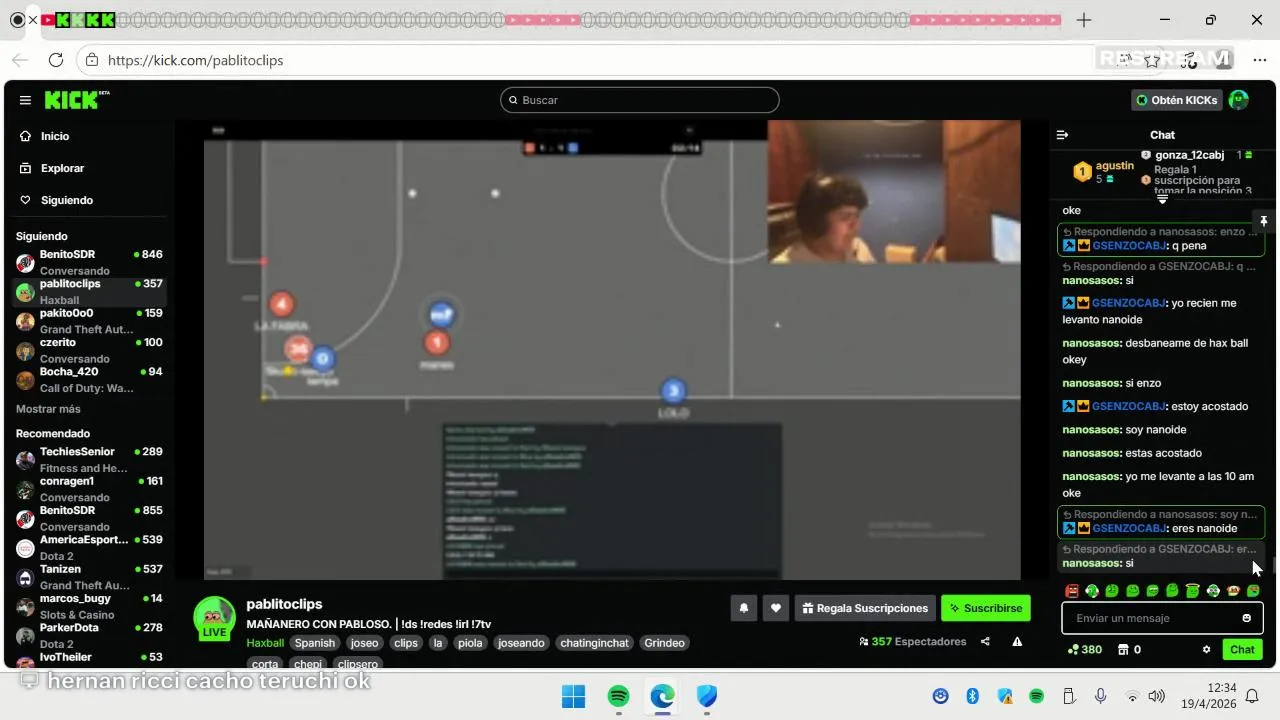
Task: Collapse the chat panel arrow icon
Action: click(x=1062, y=135)
